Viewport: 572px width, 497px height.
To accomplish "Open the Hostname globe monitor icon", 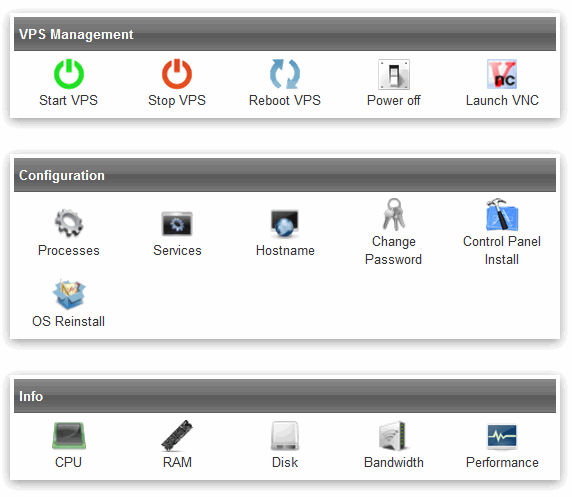I will (x=285, y=223).
